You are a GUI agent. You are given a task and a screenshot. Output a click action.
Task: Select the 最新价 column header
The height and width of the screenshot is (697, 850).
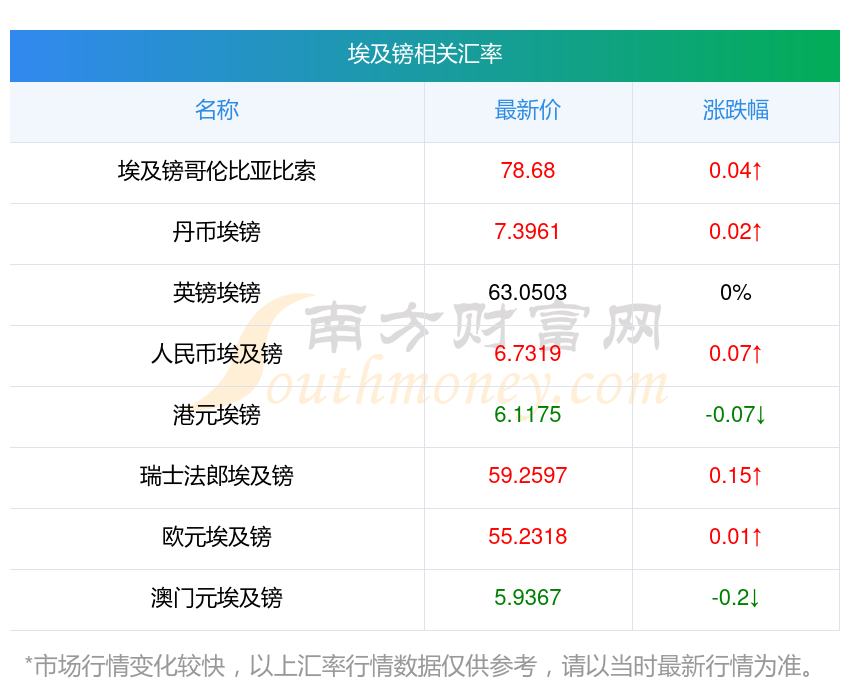527,110
